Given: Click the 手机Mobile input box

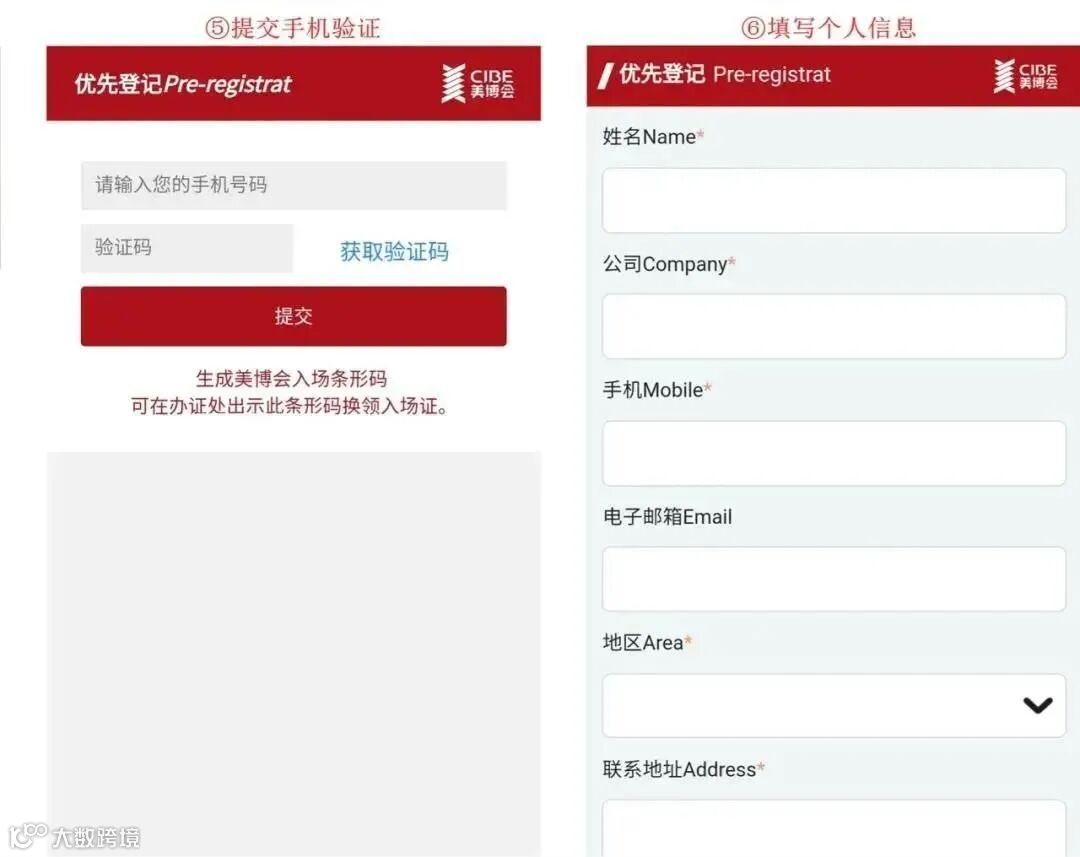Looking at the screenshot, I should tap(834, 453).
